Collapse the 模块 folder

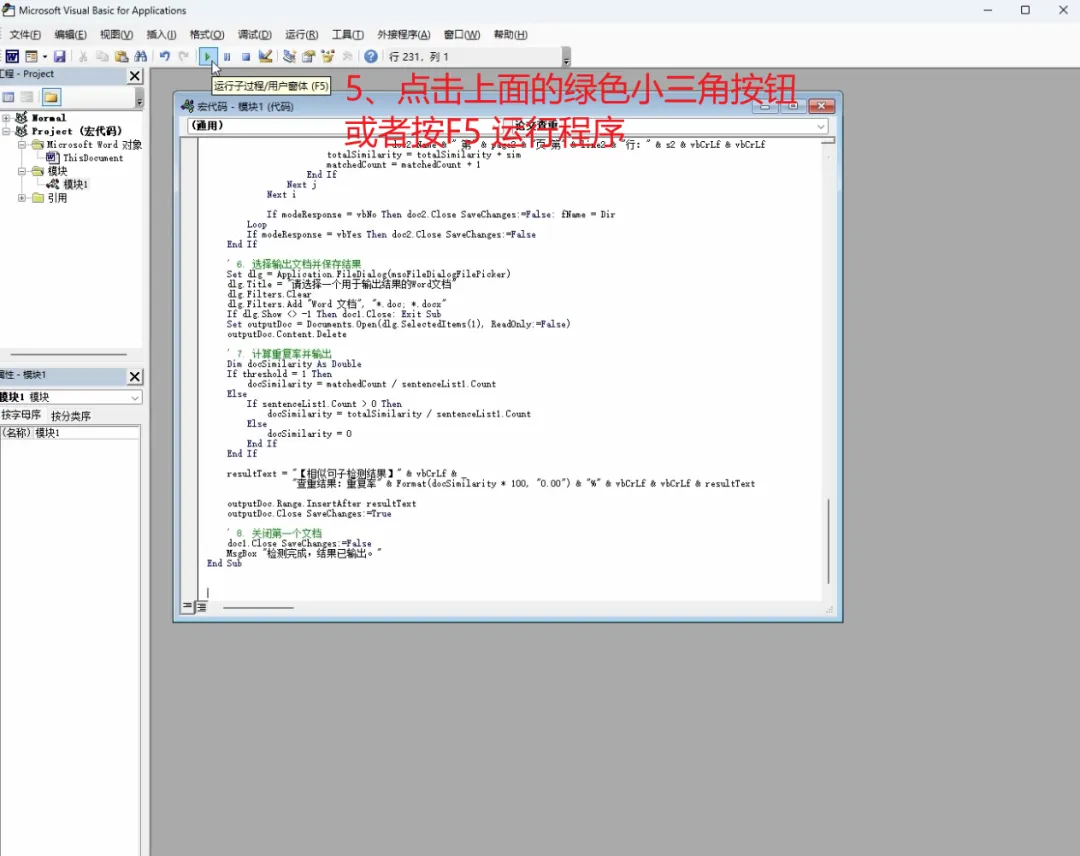(21, 171)
